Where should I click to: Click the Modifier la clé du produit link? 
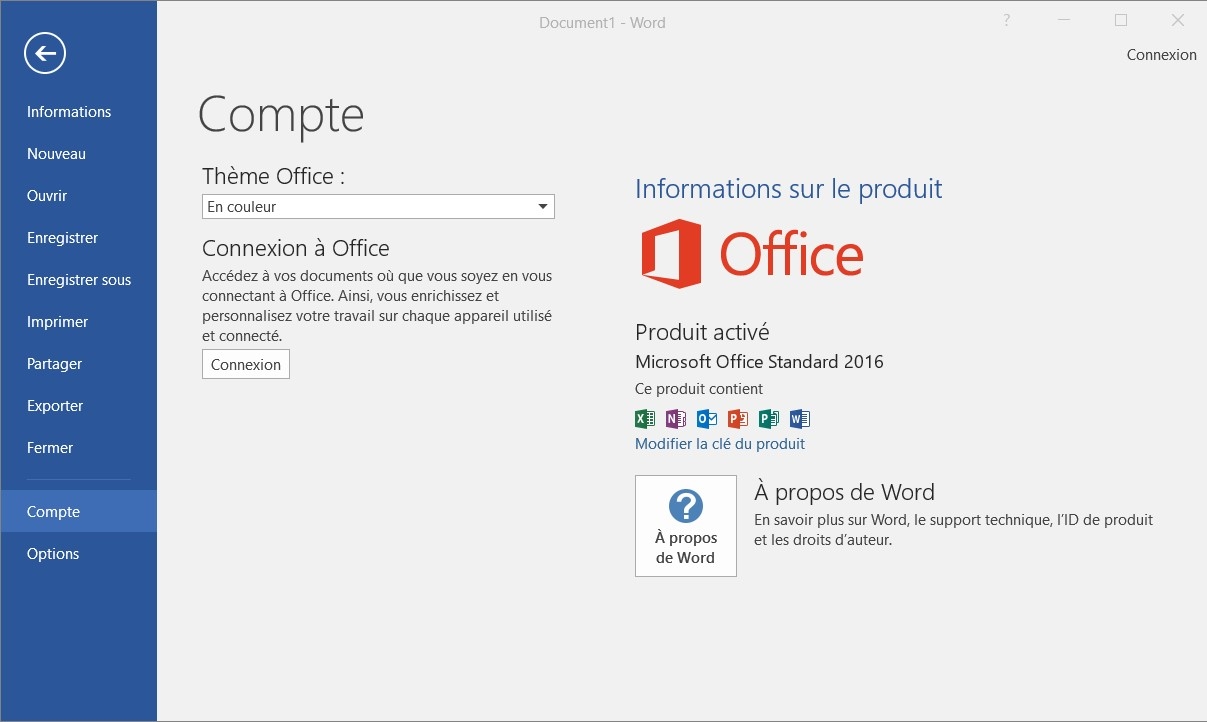click(x=720, y=444)
